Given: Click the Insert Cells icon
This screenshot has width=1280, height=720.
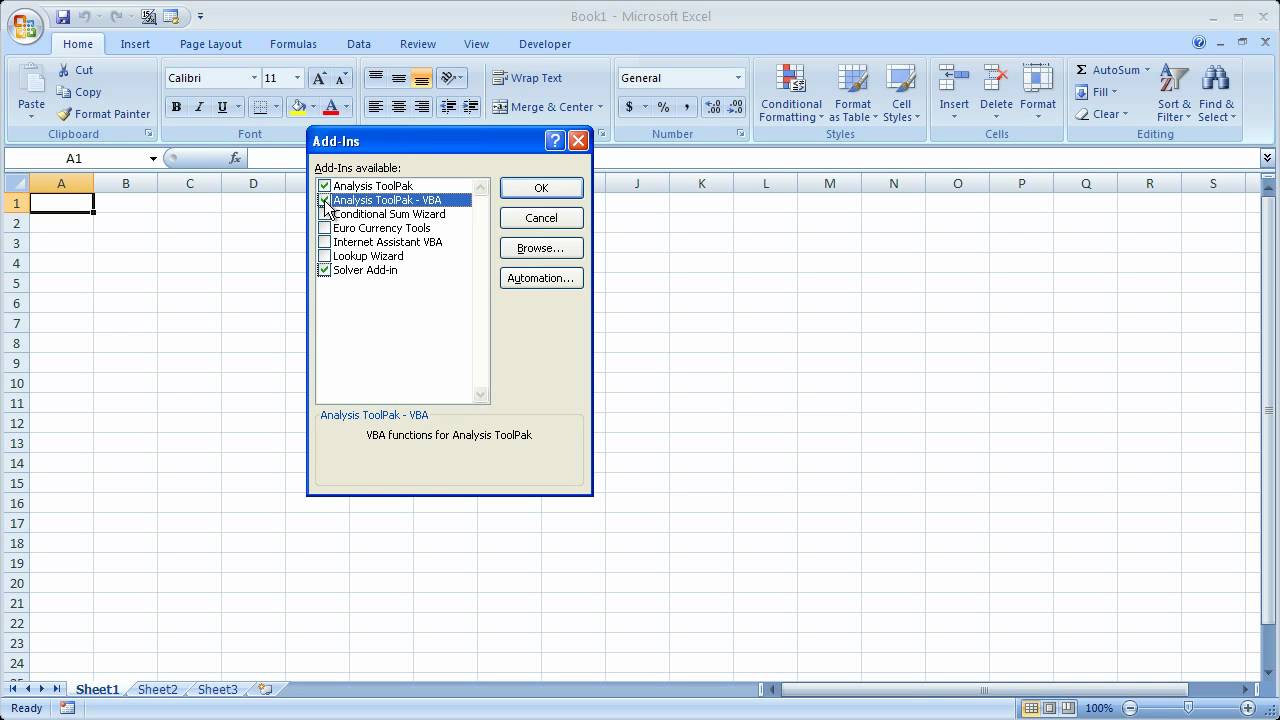Looking at the screenshot, I should click(x=953, y=79).
